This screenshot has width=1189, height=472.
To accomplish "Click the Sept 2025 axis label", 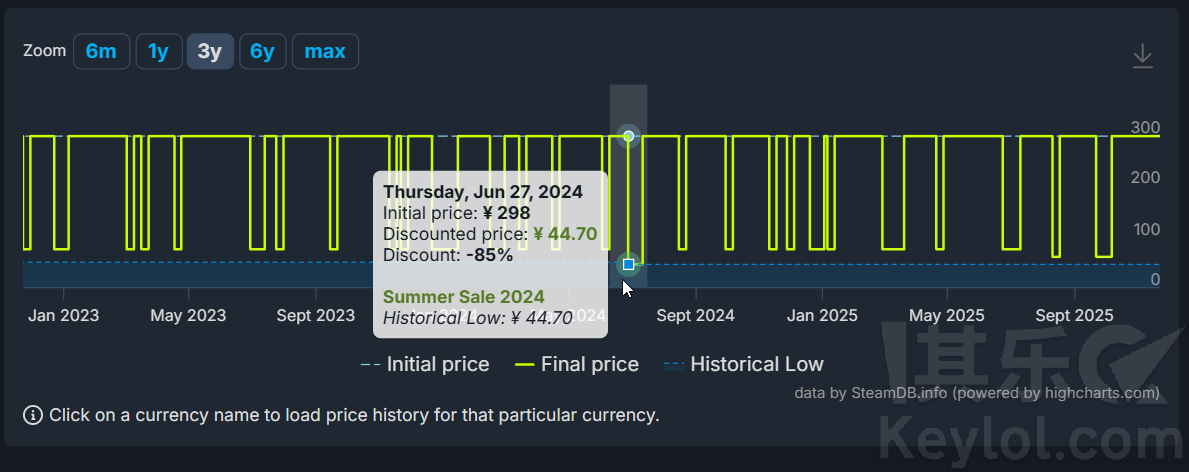I will click(x=1074, y=316).
